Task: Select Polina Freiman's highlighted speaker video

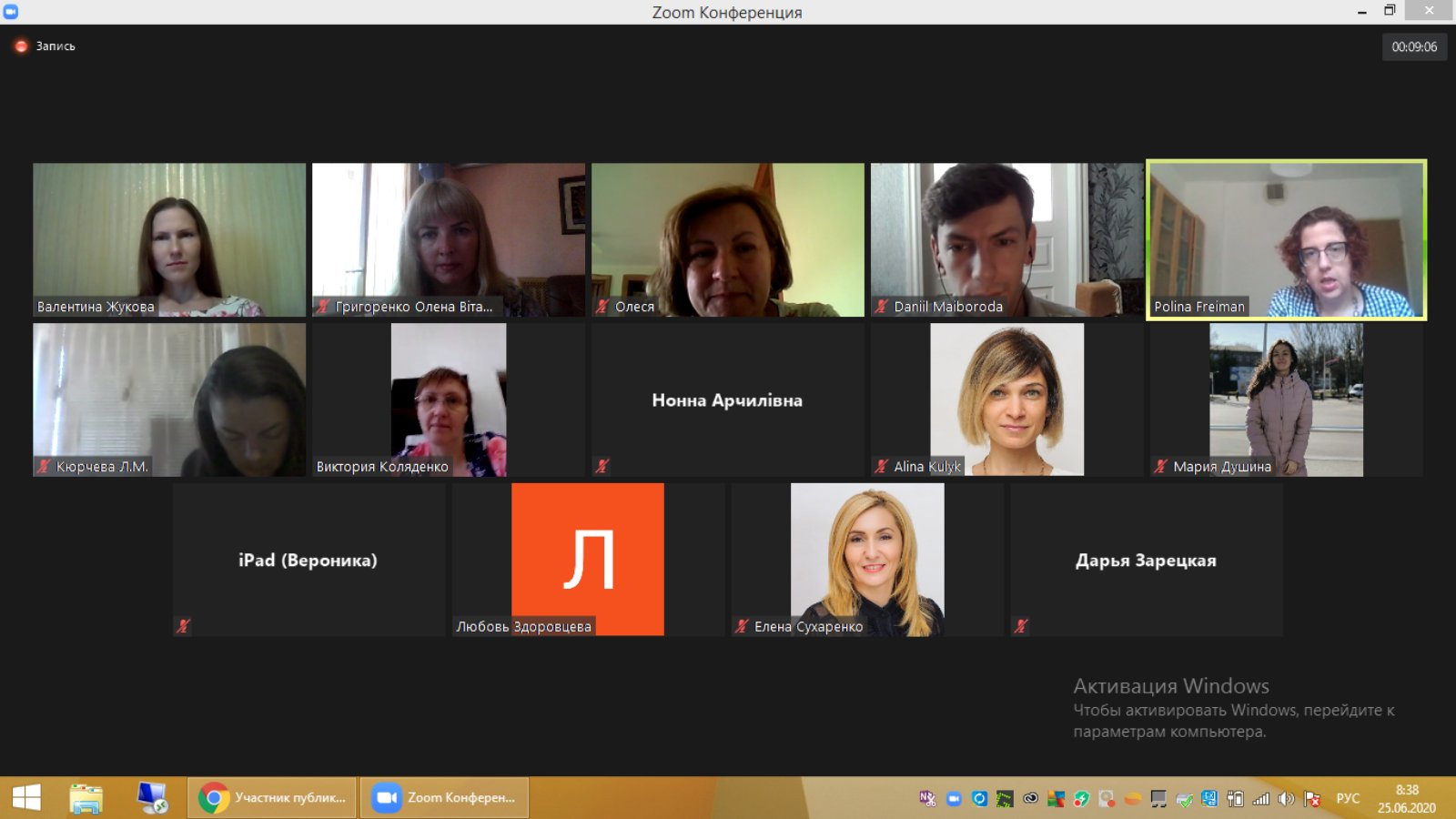Action: [1287, 240]
